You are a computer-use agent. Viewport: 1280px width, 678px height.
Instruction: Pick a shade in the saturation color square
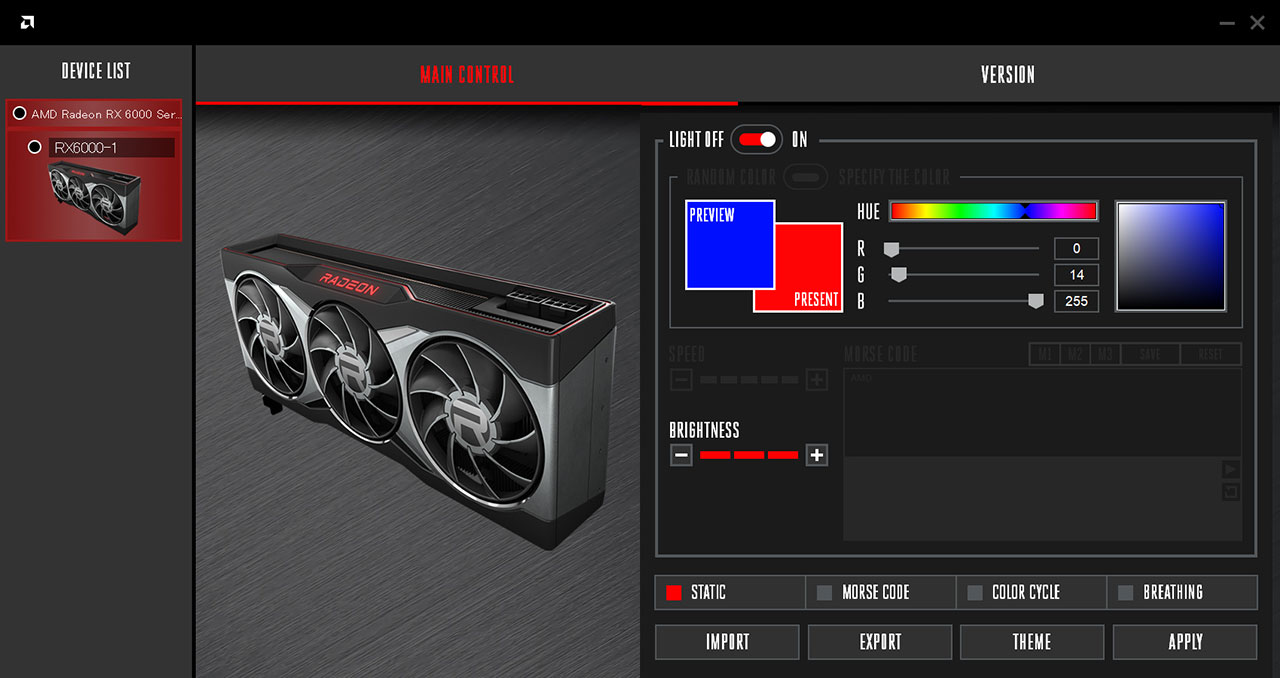(x=1171, y=256)
